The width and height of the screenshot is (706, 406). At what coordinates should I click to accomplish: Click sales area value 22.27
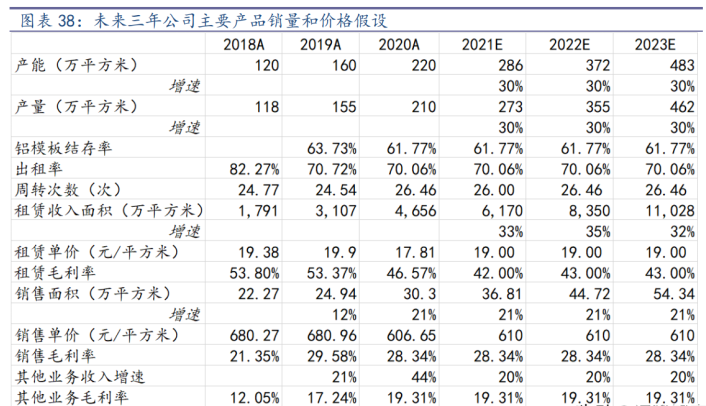click(258, 293)
